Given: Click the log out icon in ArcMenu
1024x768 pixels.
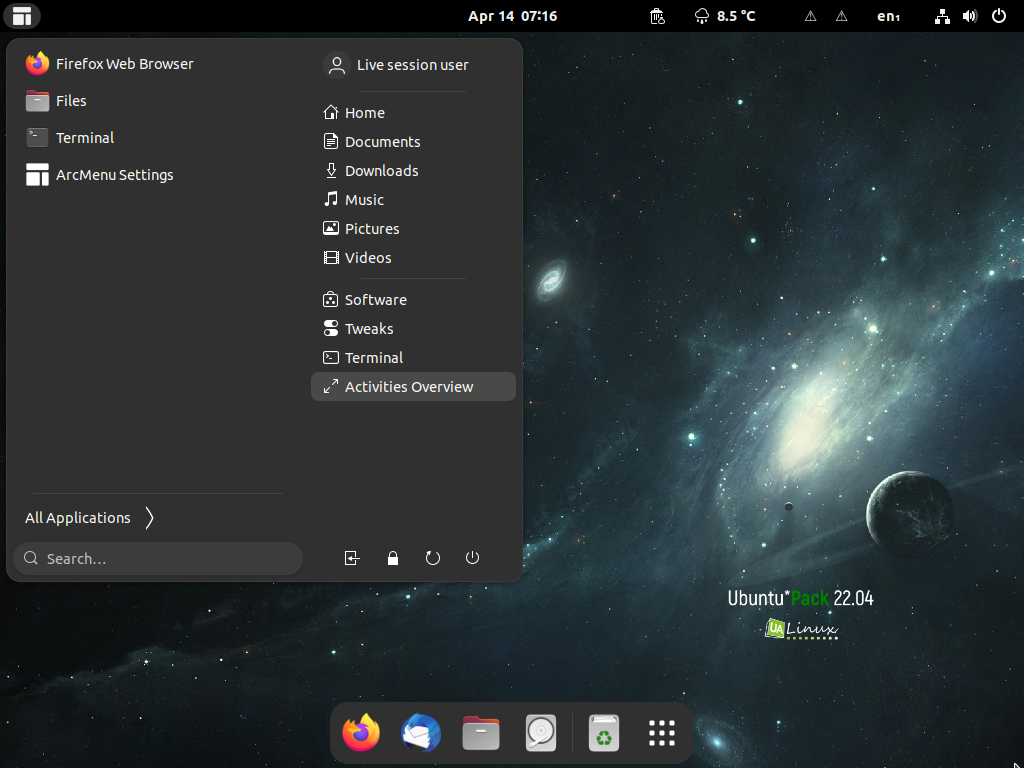Looking at the screenshot, I should (x=352, y=558).
